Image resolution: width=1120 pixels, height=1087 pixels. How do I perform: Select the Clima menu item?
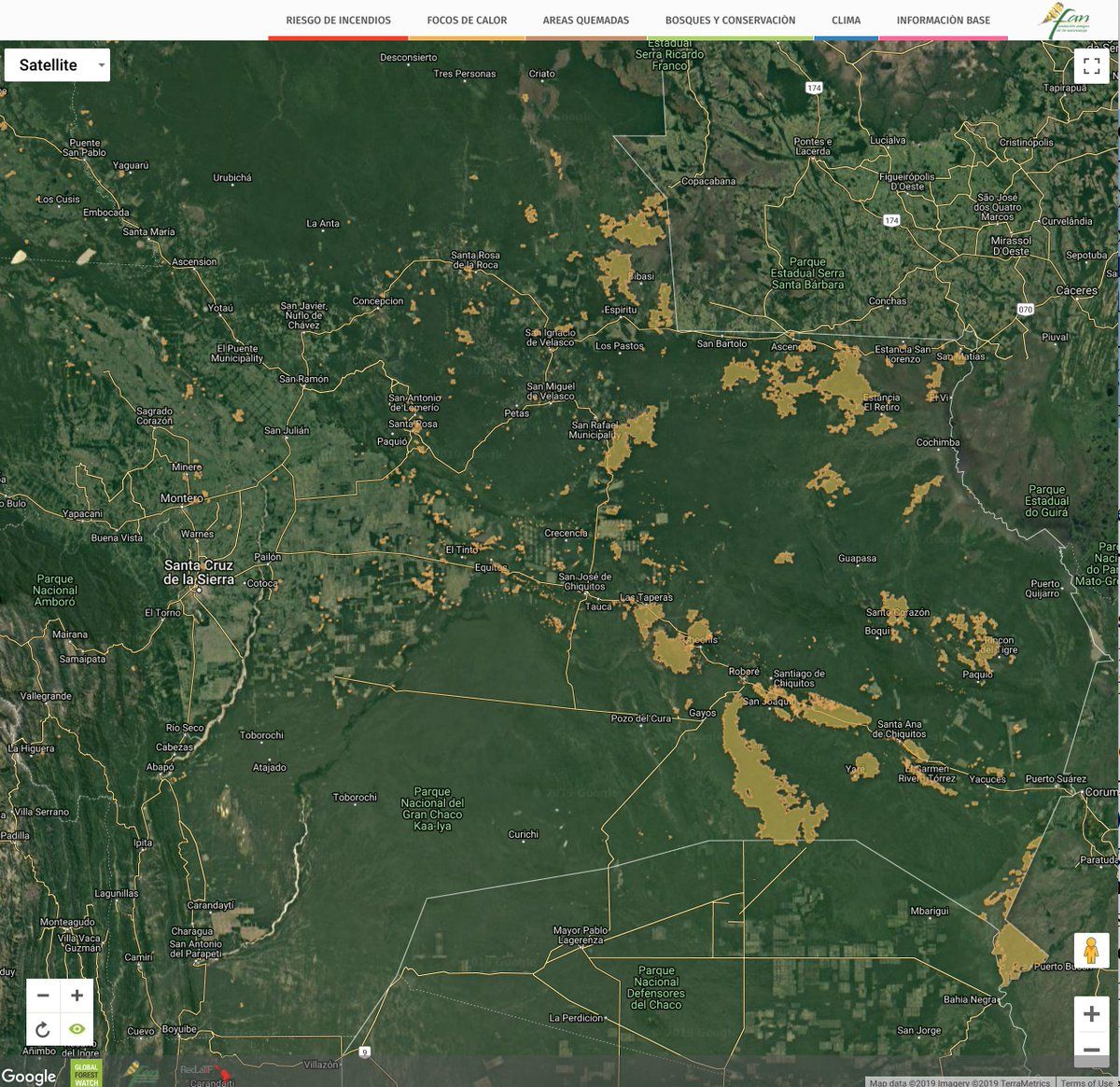pos(846,21)
